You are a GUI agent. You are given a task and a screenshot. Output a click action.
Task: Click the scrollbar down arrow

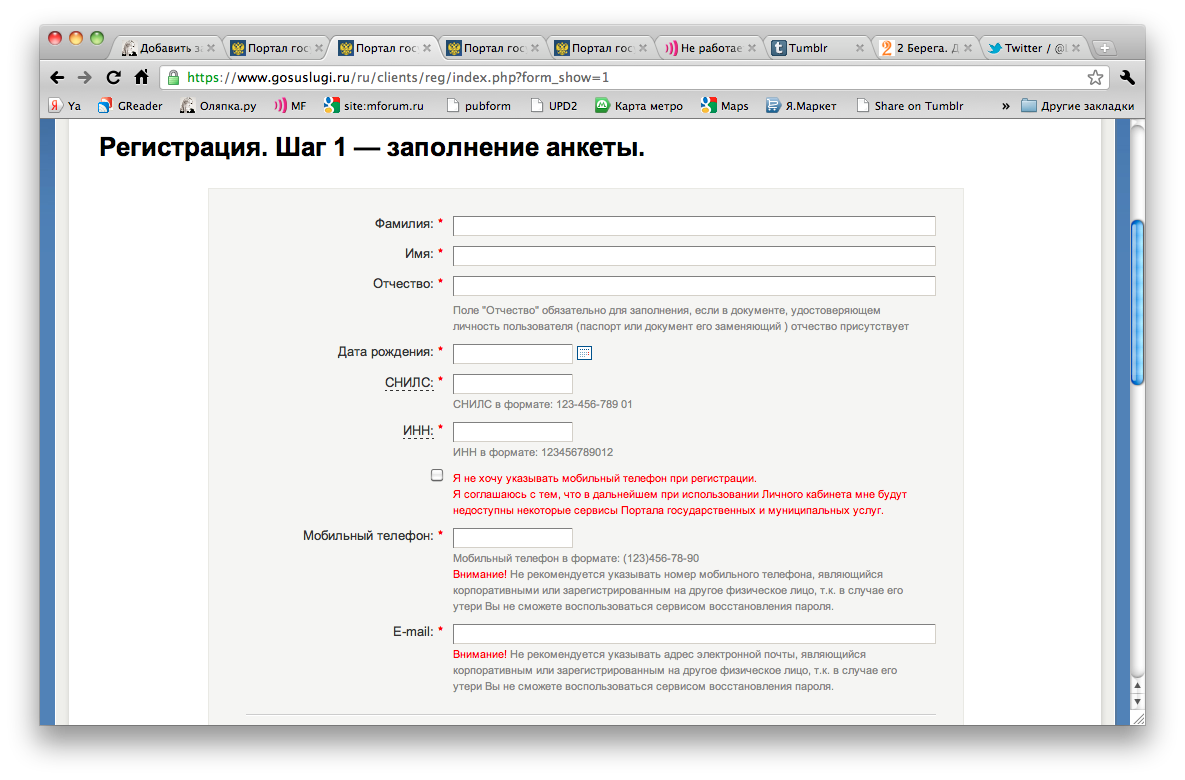click(1137, 701)
